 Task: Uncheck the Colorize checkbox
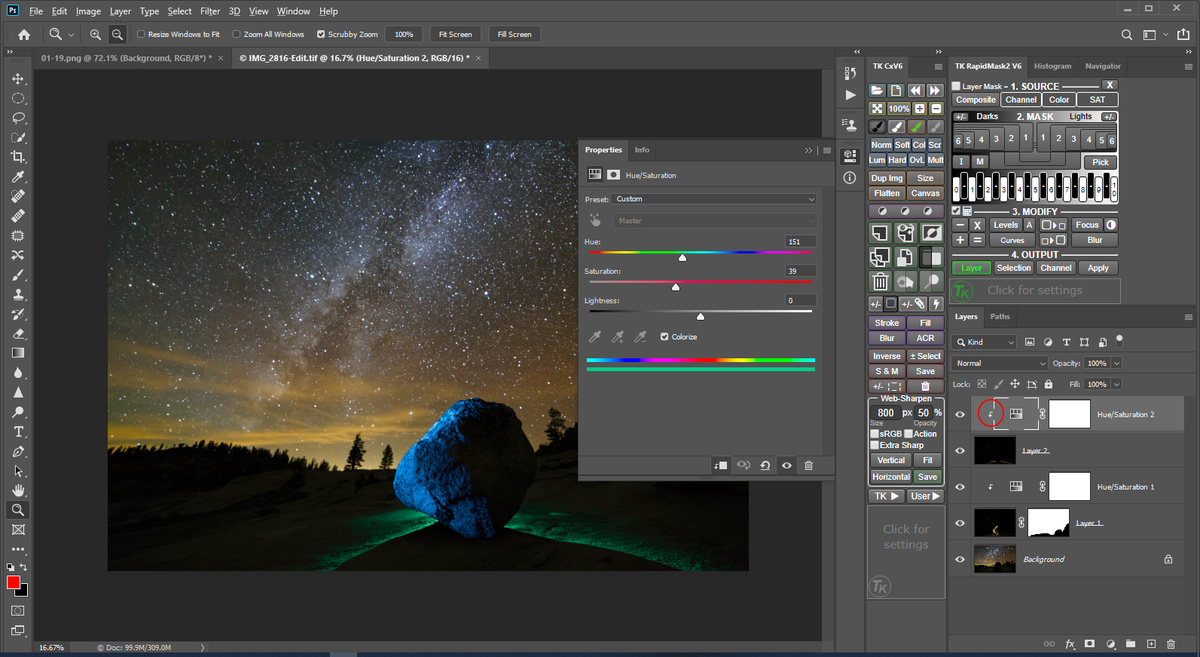pyautogui.click(x=664, y=337)
